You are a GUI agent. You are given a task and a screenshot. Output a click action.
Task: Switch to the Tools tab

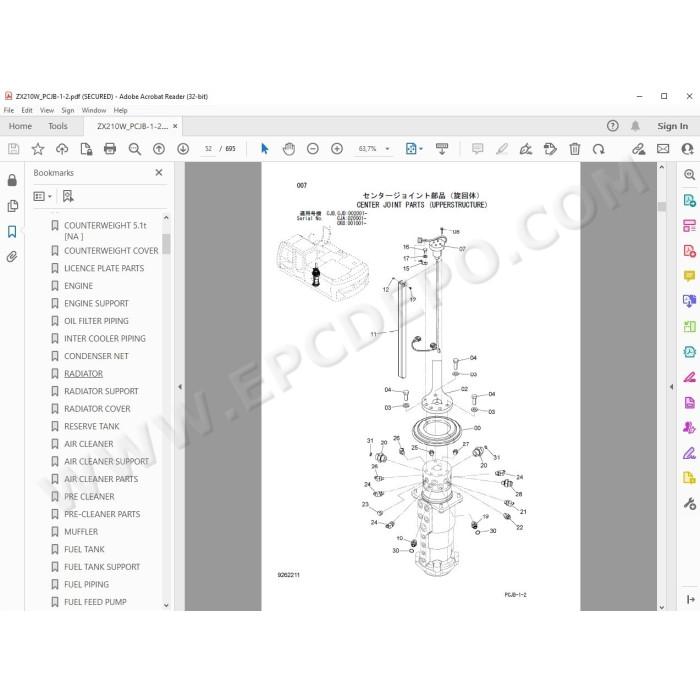click(58, 126)
